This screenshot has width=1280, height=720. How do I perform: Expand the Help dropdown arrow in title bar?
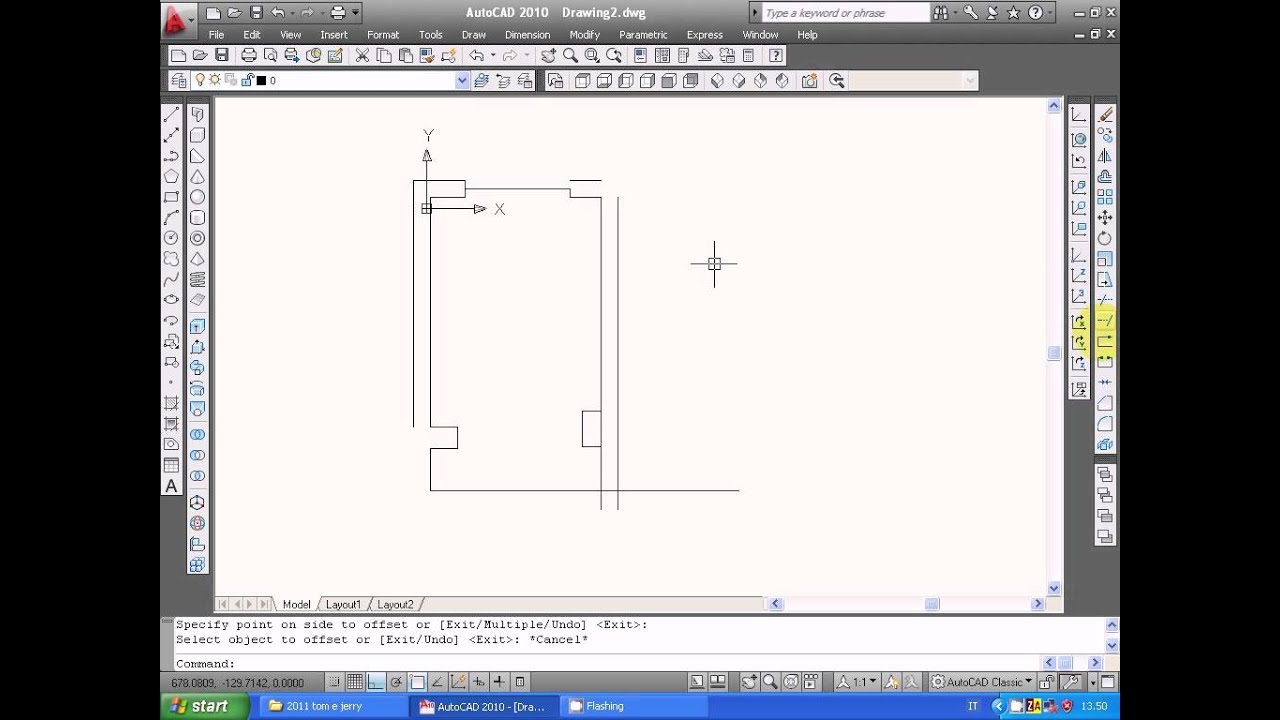click(x=1048, y=13)
